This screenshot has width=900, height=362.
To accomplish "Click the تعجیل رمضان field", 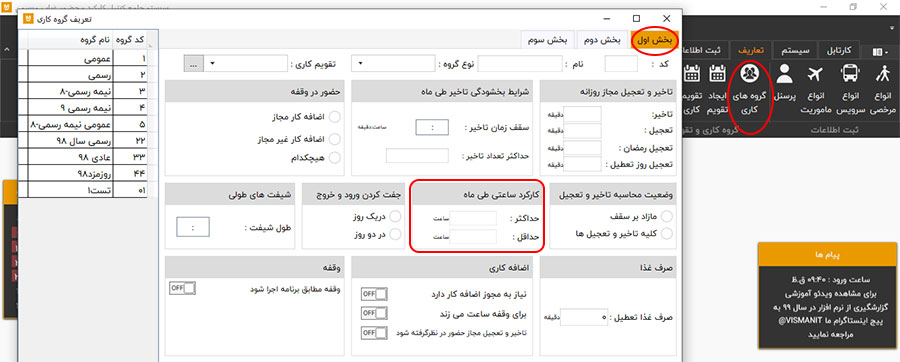I will (x=583, y=148).
